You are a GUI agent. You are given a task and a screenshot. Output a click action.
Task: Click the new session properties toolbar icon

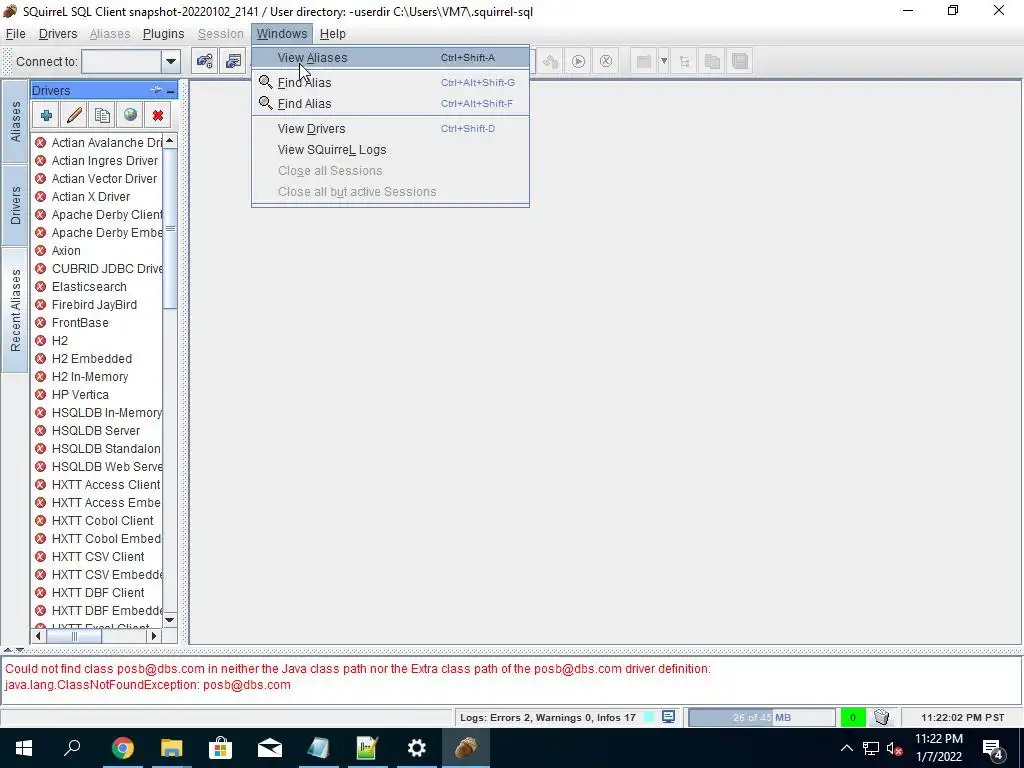click(x=232, y=61)
